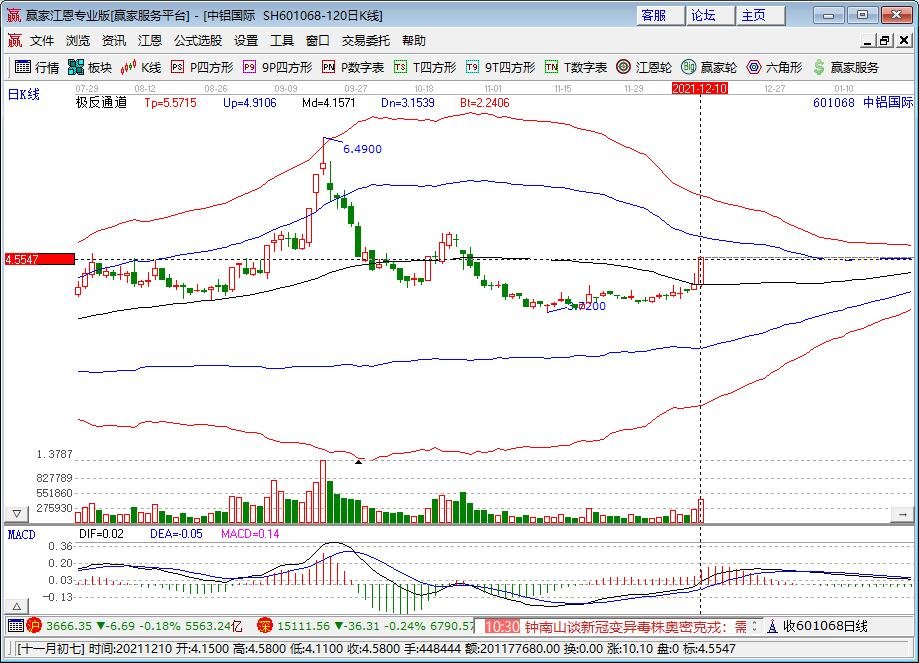This screenshot has height=663, width=919.
Task: Open the 赢家轮 wheel tool
Action: coord(709,67)
